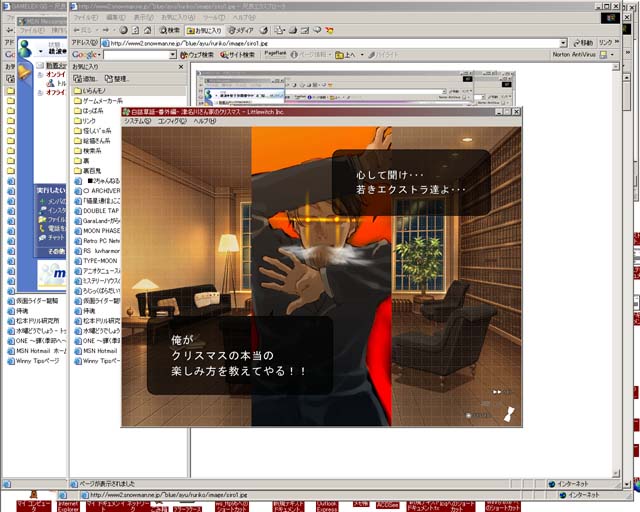640x512 pixels.
Task: Click the Stop loading icon
Action: point(123,30)
